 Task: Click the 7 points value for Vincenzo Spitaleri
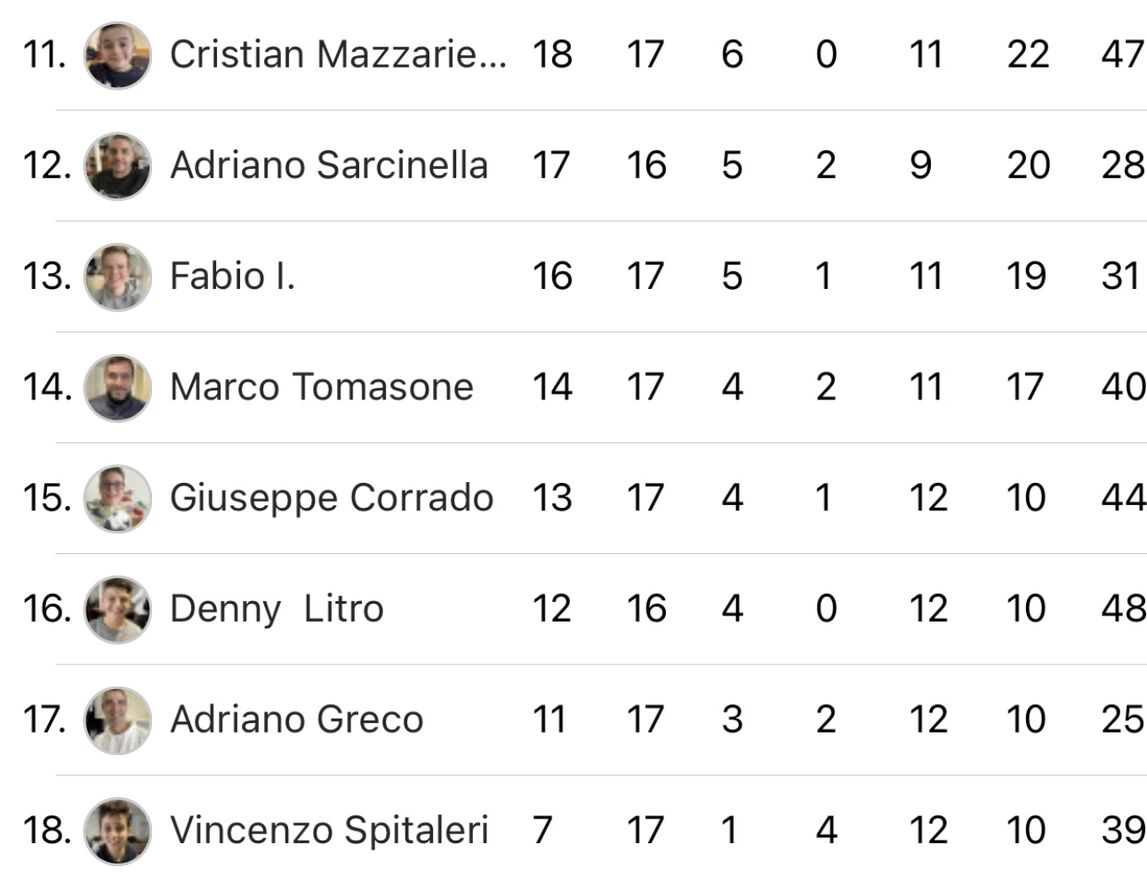[x=542, y=831]
